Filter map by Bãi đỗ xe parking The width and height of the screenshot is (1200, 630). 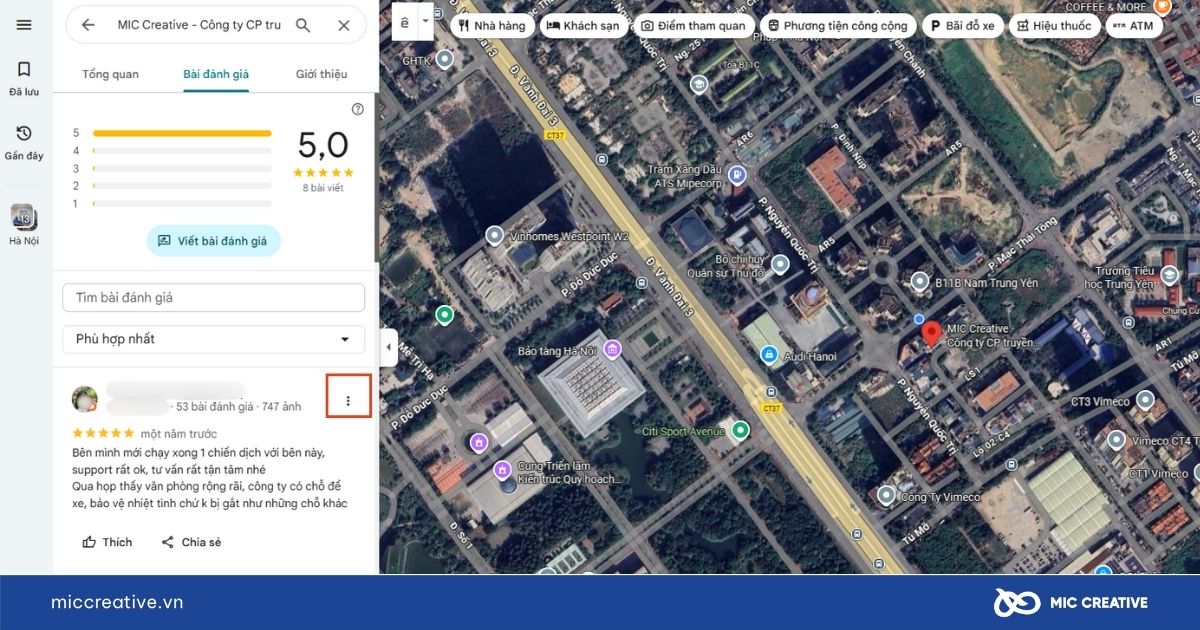(963, 26)
